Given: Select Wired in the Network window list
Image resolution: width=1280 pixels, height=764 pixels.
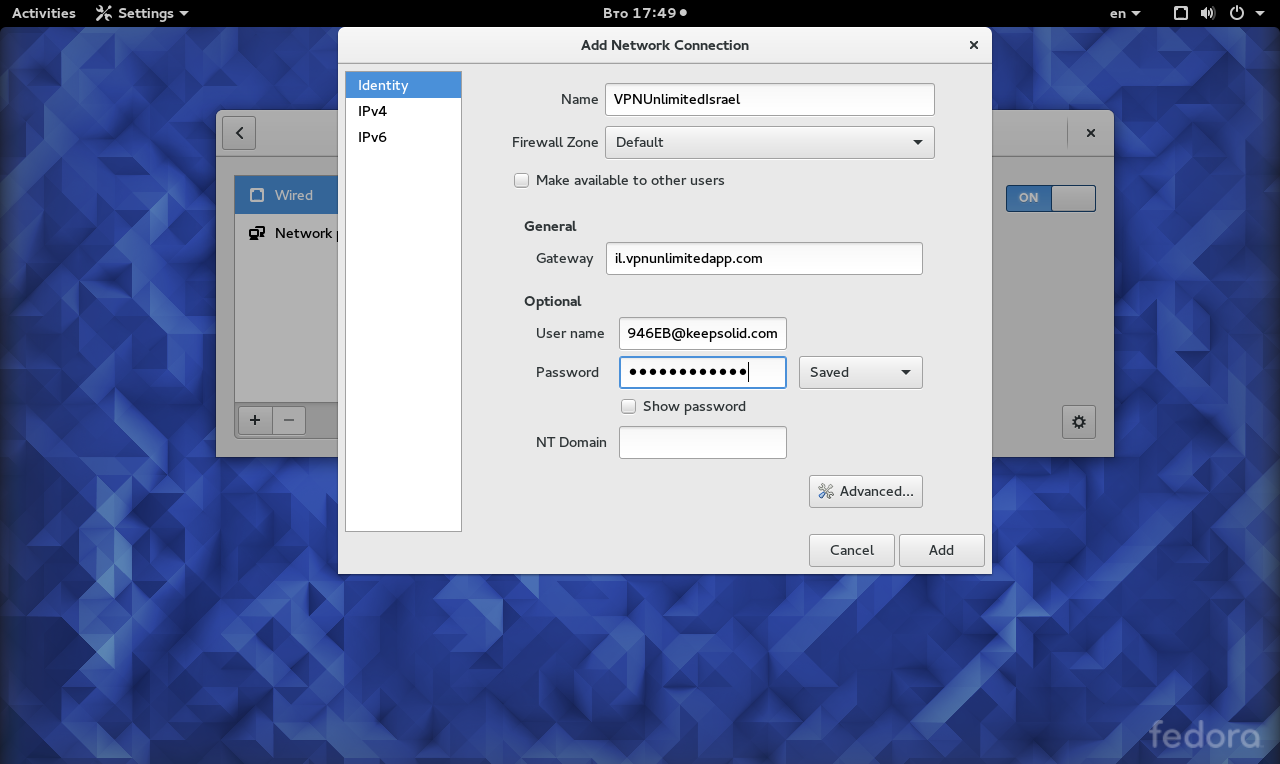Looking at the screenshot, I should [x=287, y=195].
